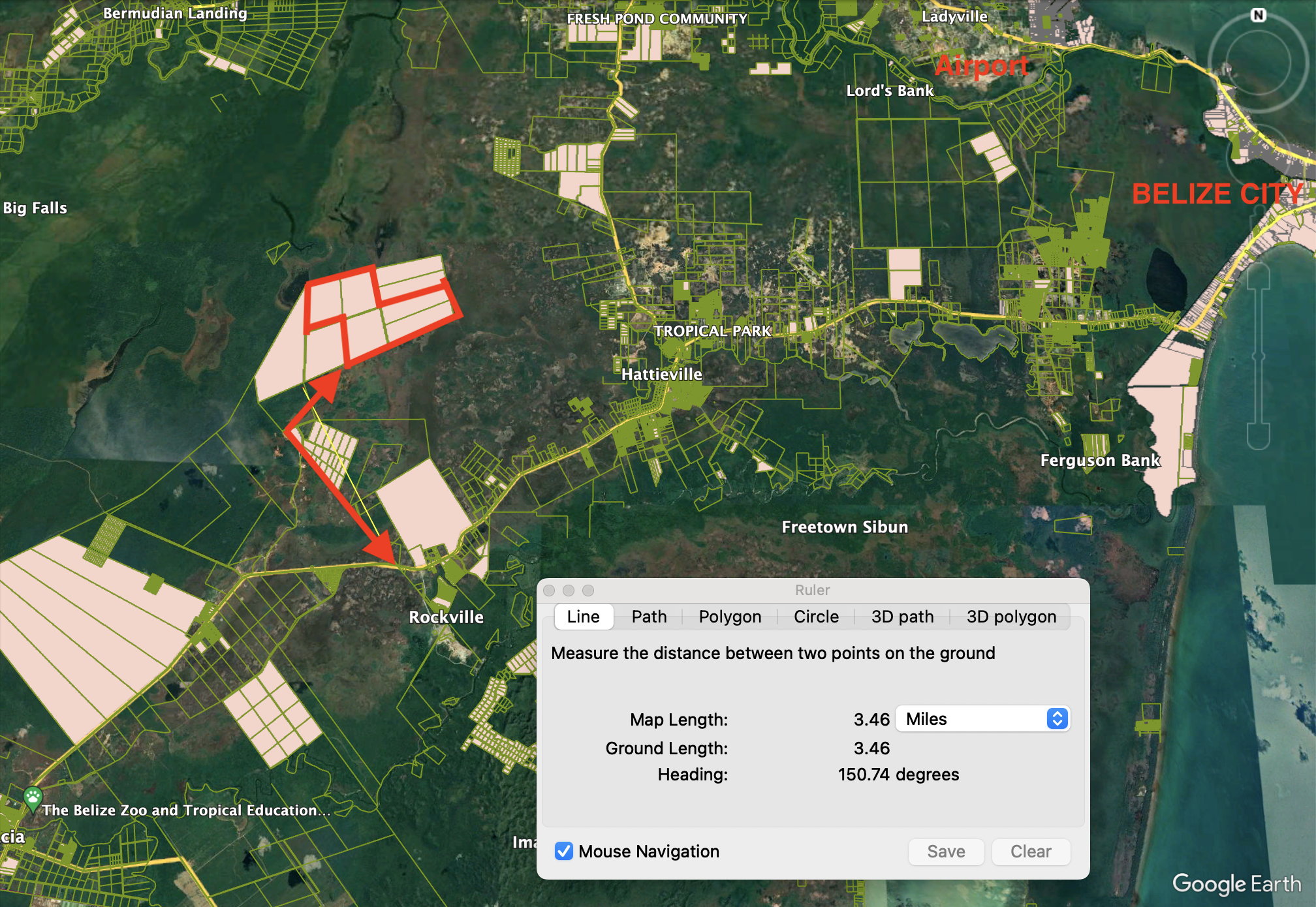Image resolution: width=1316 pixels, height=907 pixels.
Task: Switch to the Polygon tab
Action: coord(730,617)
